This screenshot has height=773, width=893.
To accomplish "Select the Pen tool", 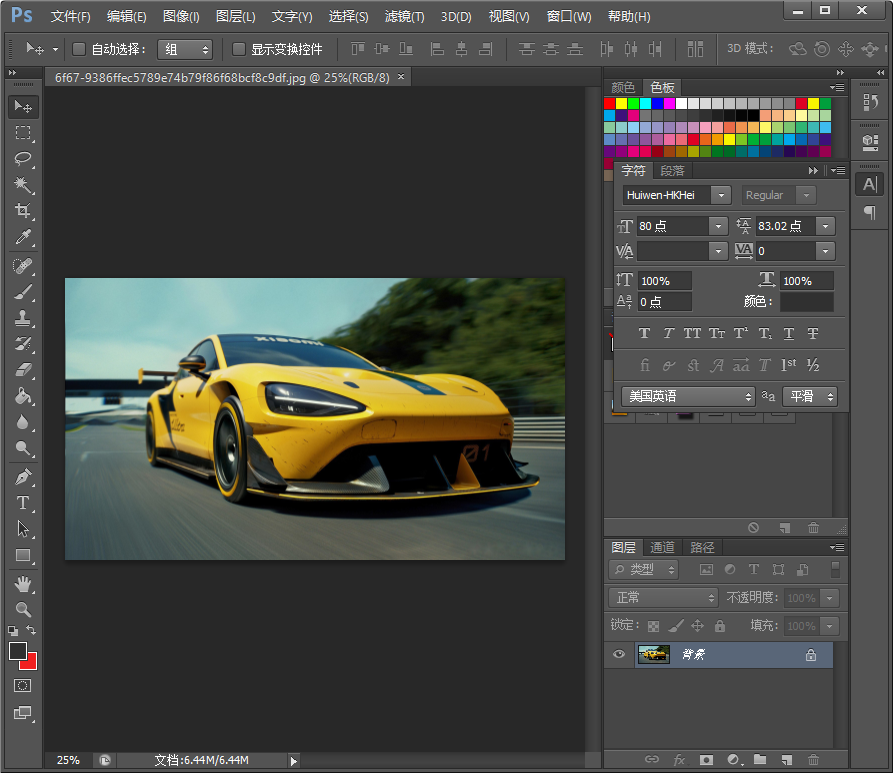I will click(23, 477).
